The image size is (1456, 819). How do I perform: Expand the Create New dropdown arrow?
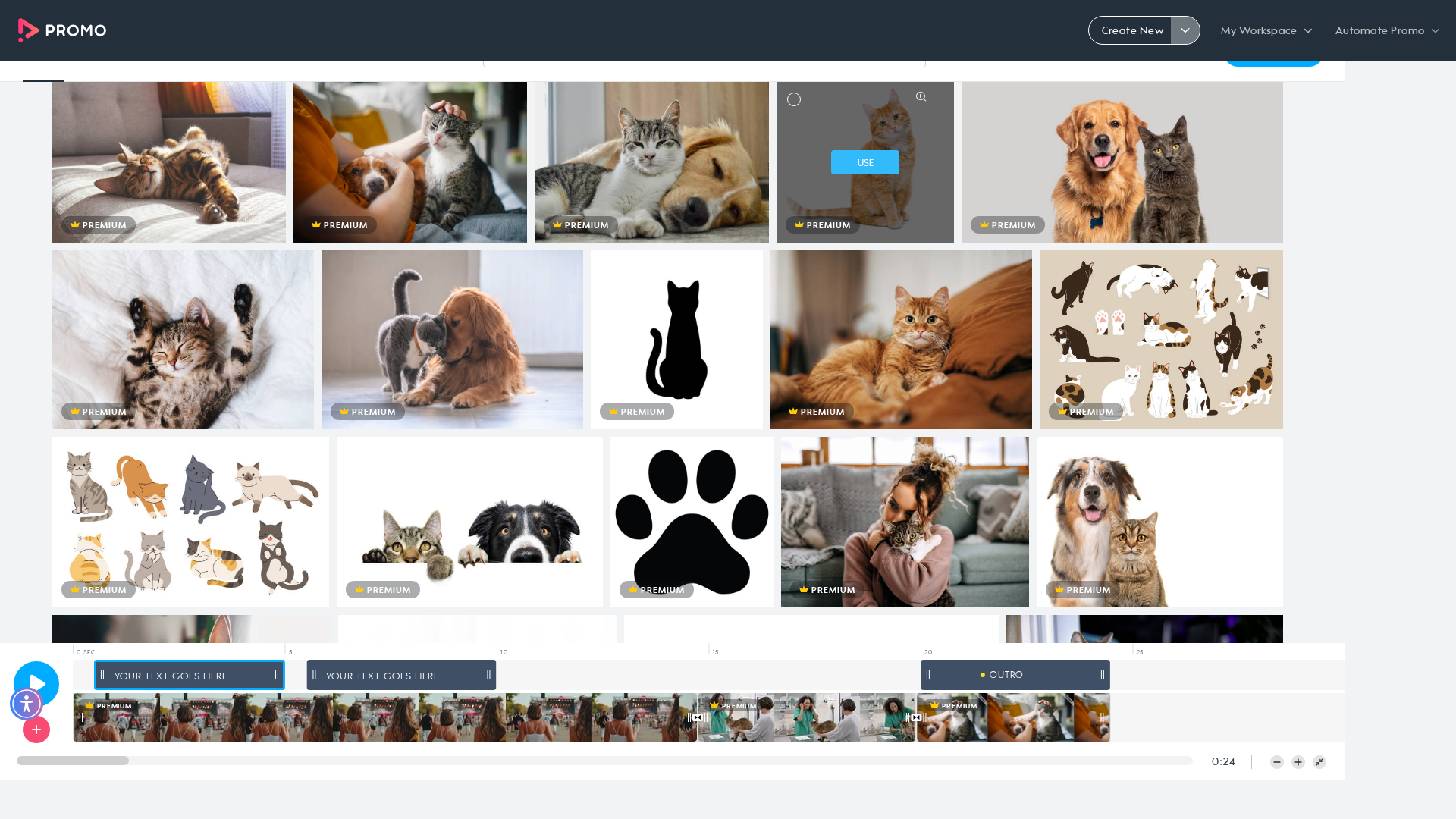pos(1185,30)
